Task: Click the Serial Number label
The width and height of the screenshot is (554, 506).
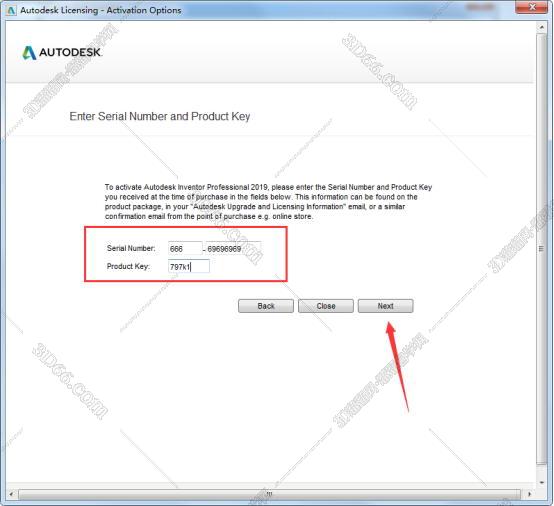Action: click(x=131, y=248)
